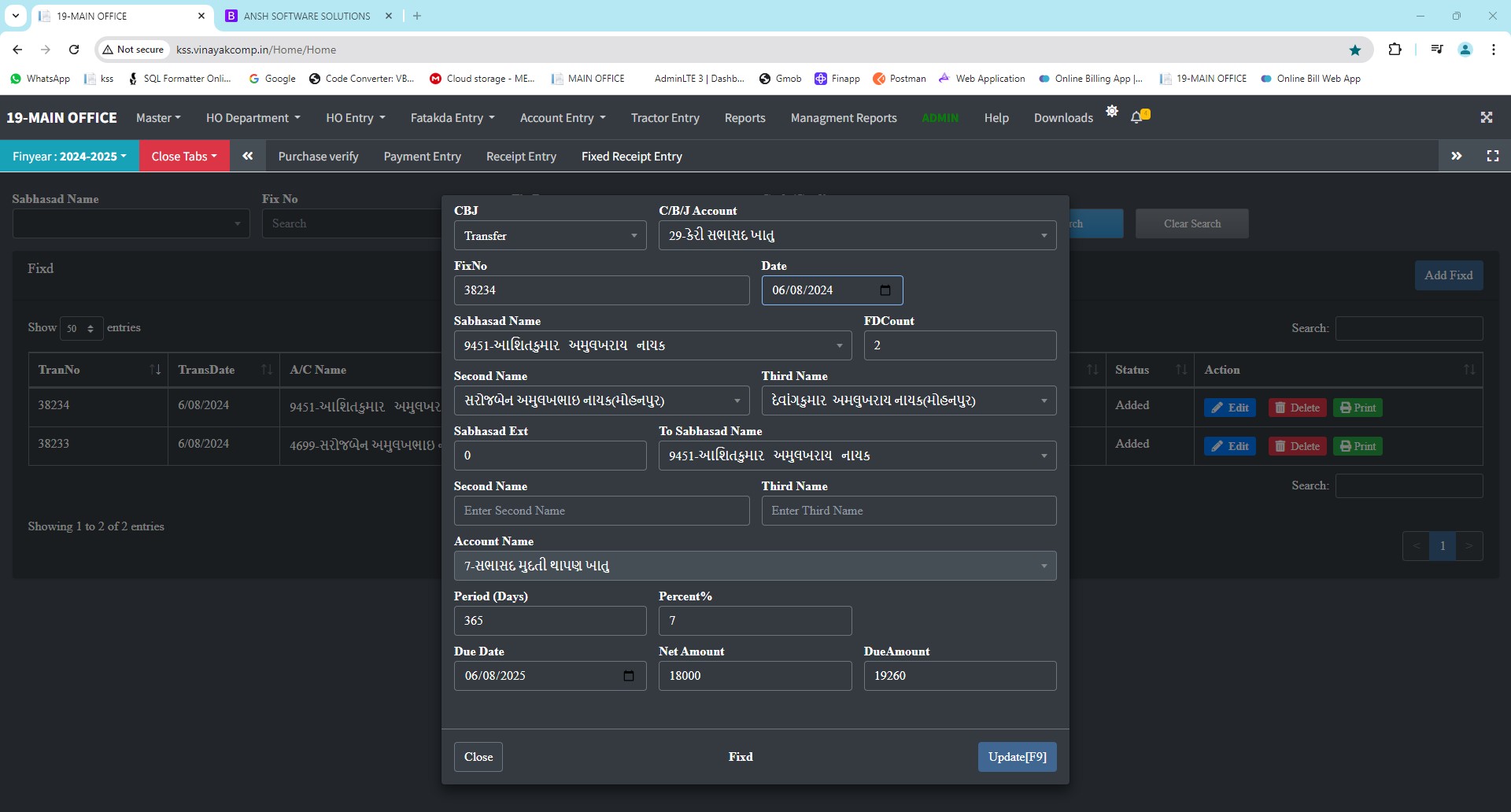1511x812 pixels.
Task: Click the Close button in the dialog
Action: click(x=478, y=757)
